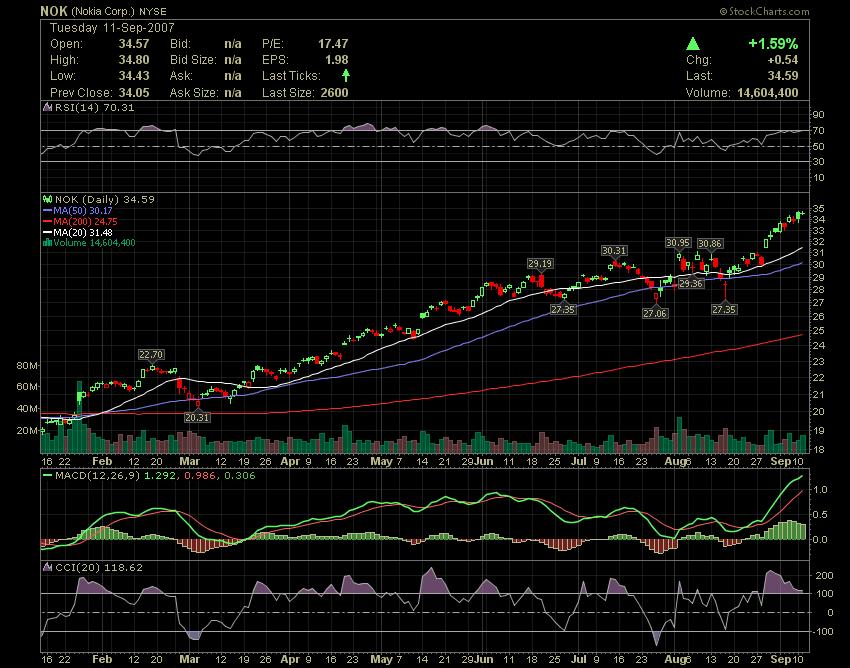The width and height of the screenshot is (850, 668).
Task: Click the 29.36 price marker
Action: coord(691,283)
